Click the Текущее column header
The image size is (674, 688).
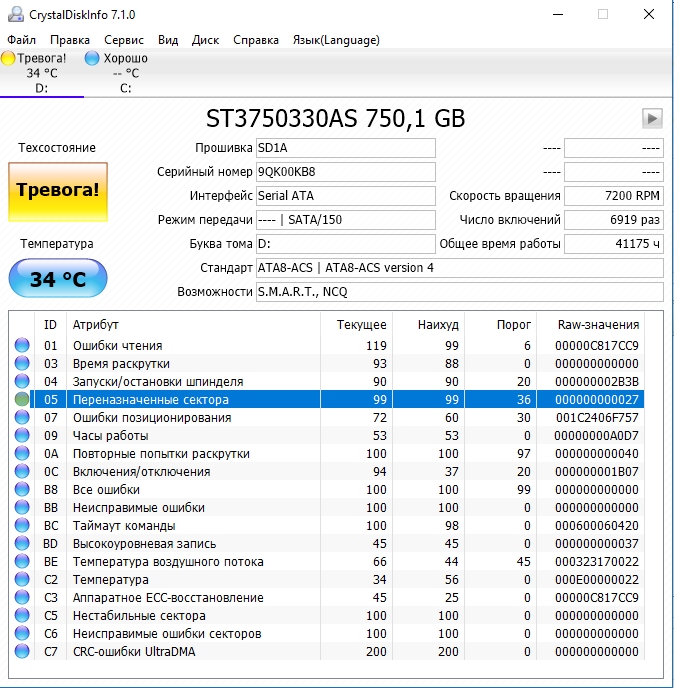pos(356,325)
